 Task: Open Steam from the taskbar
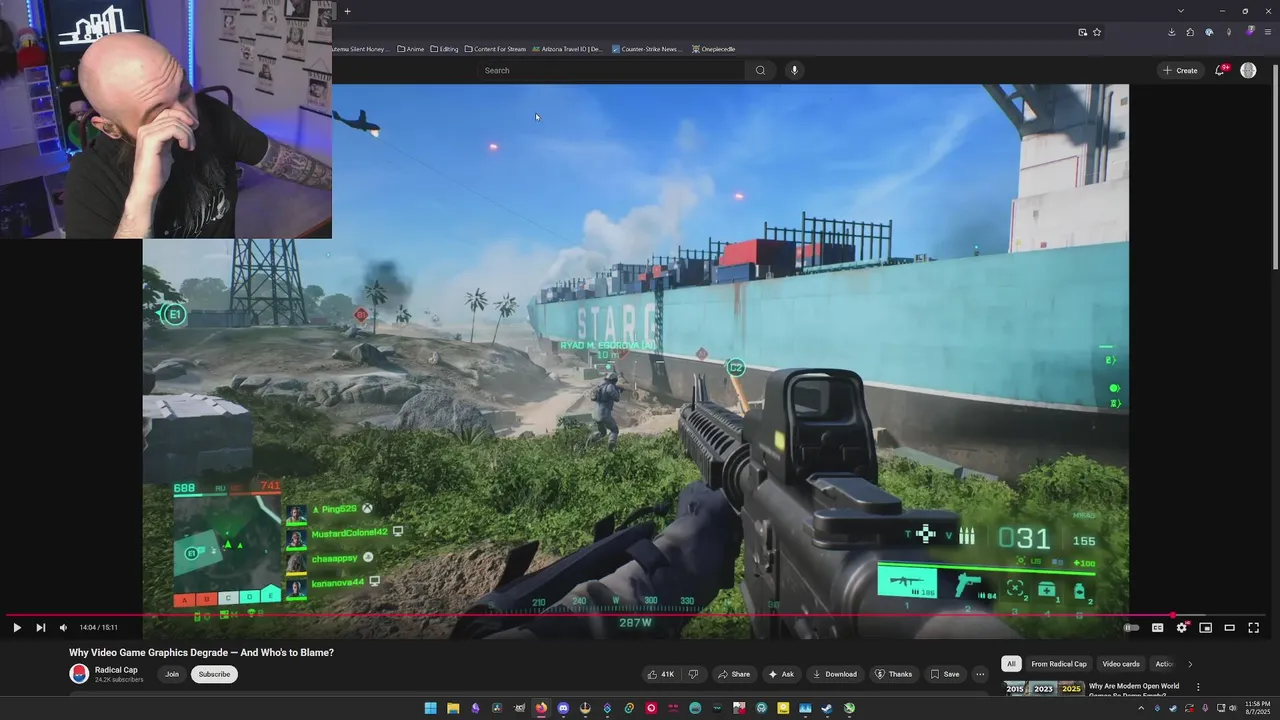click(827, 708)
